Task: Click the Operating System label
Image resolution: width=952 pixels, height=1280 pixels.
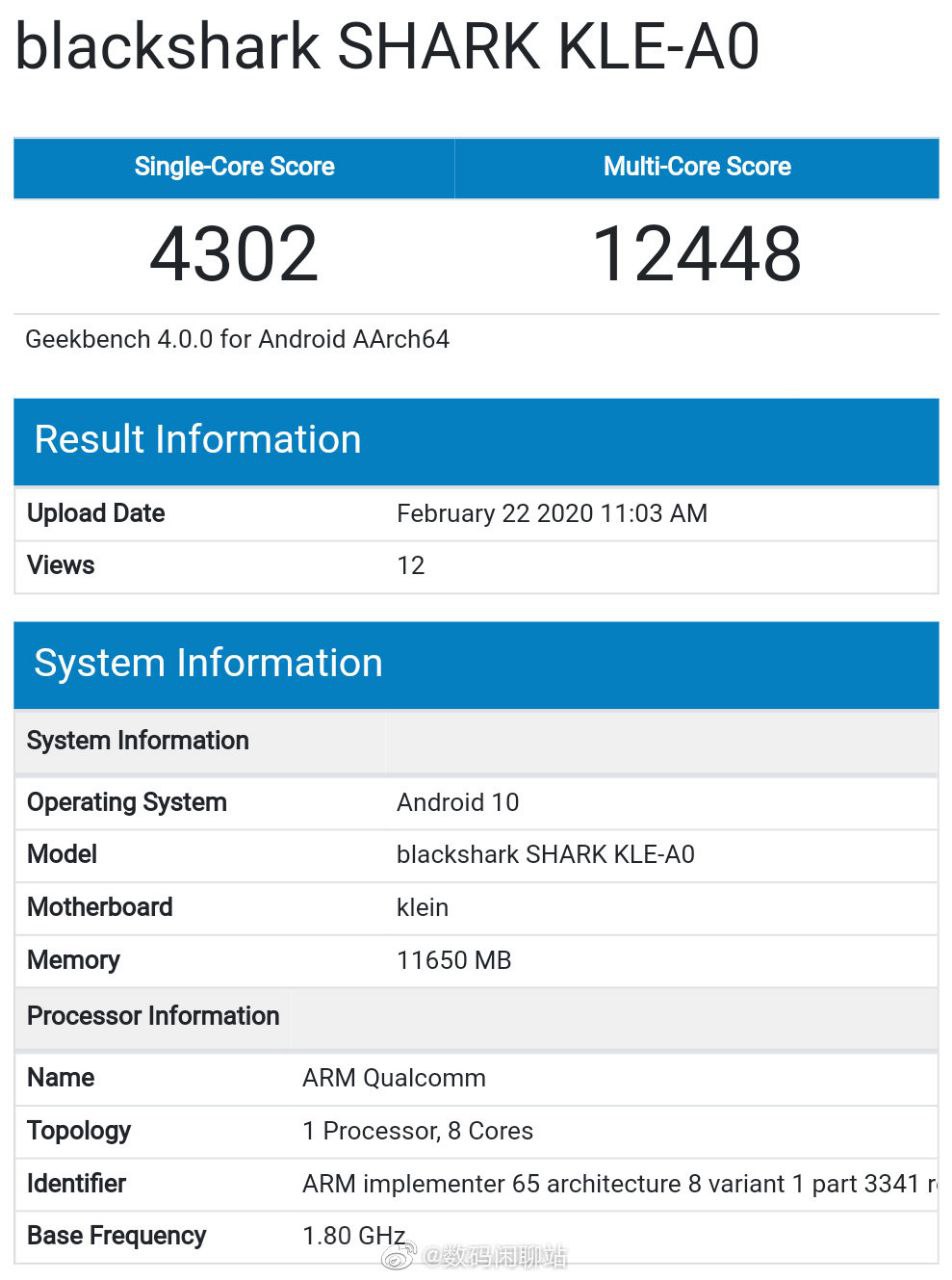Action: (127, 803)
